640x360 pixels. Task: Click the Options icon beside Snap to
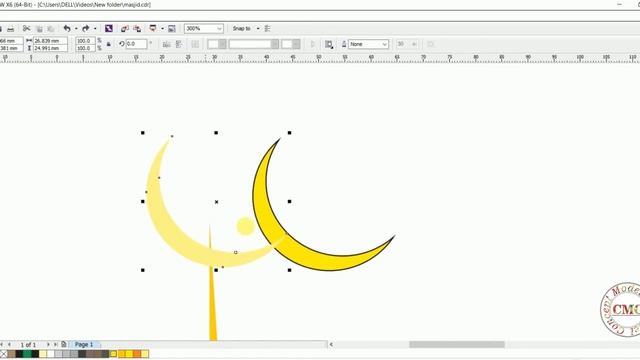click(268, 29)
